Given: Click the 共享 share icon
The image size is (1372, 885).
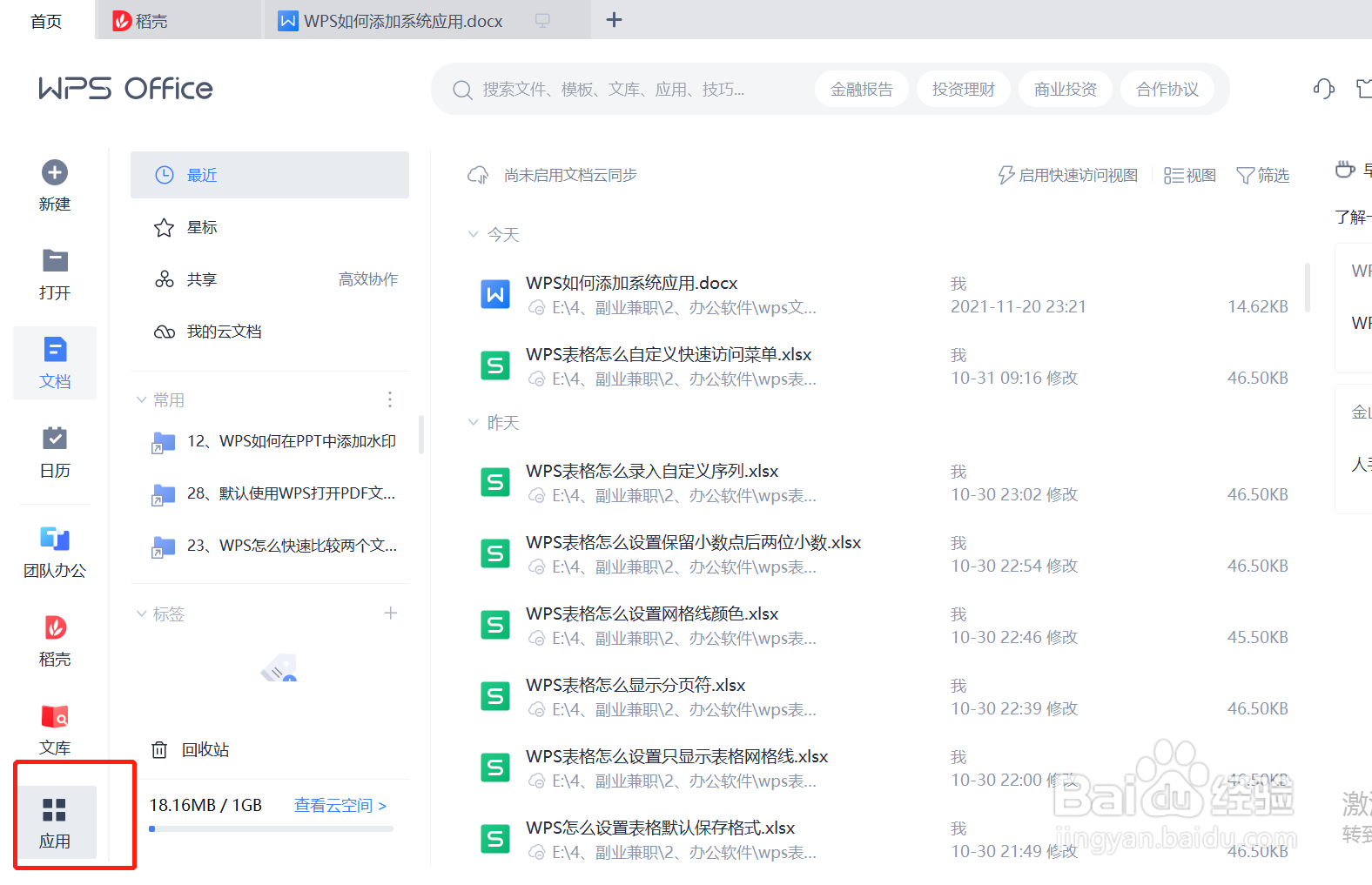Looking at the screenshot, I should coord(164,279).
